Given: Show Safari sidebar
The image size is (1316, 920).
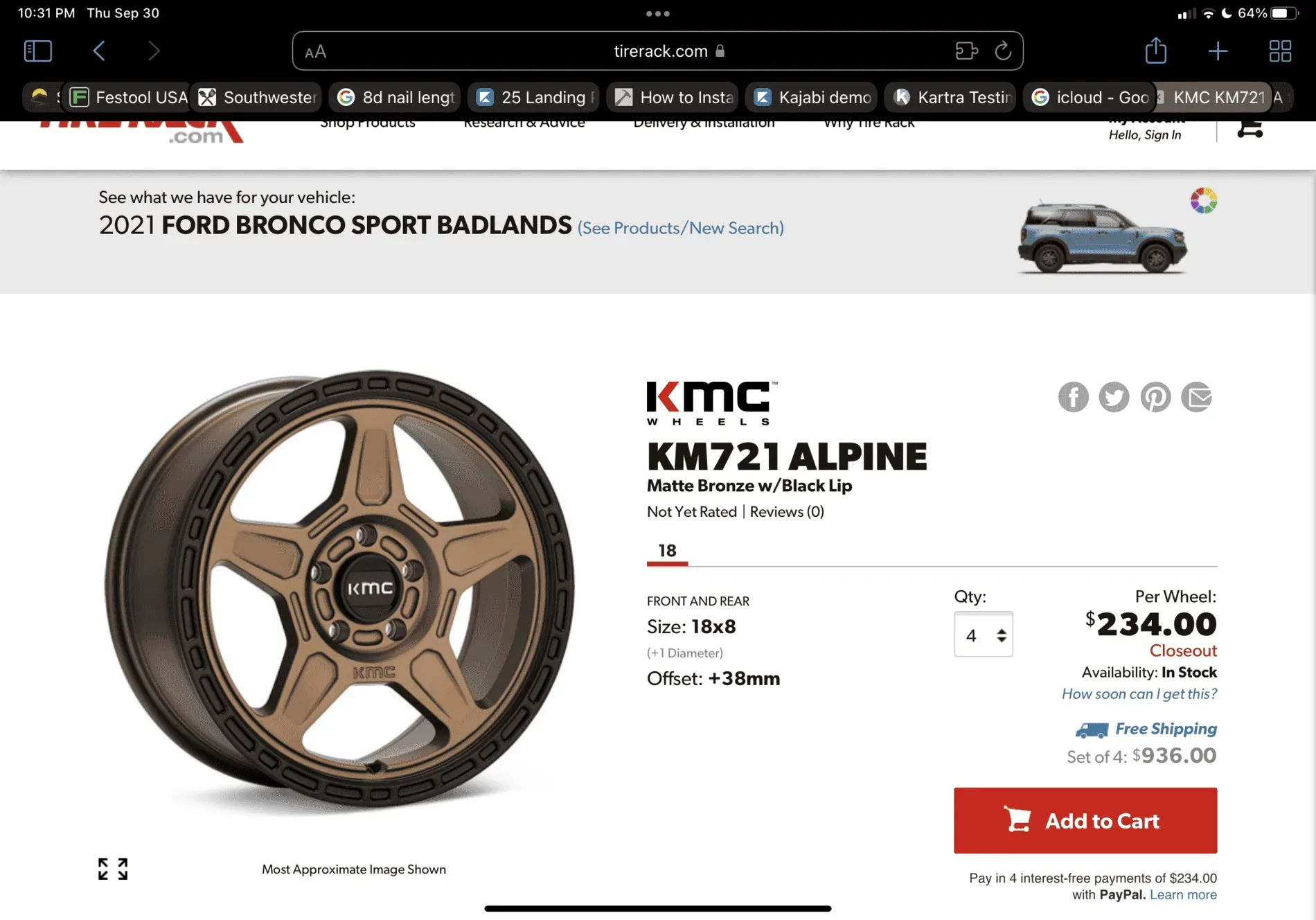Looking at the screenshot, I should pos(38,51).
